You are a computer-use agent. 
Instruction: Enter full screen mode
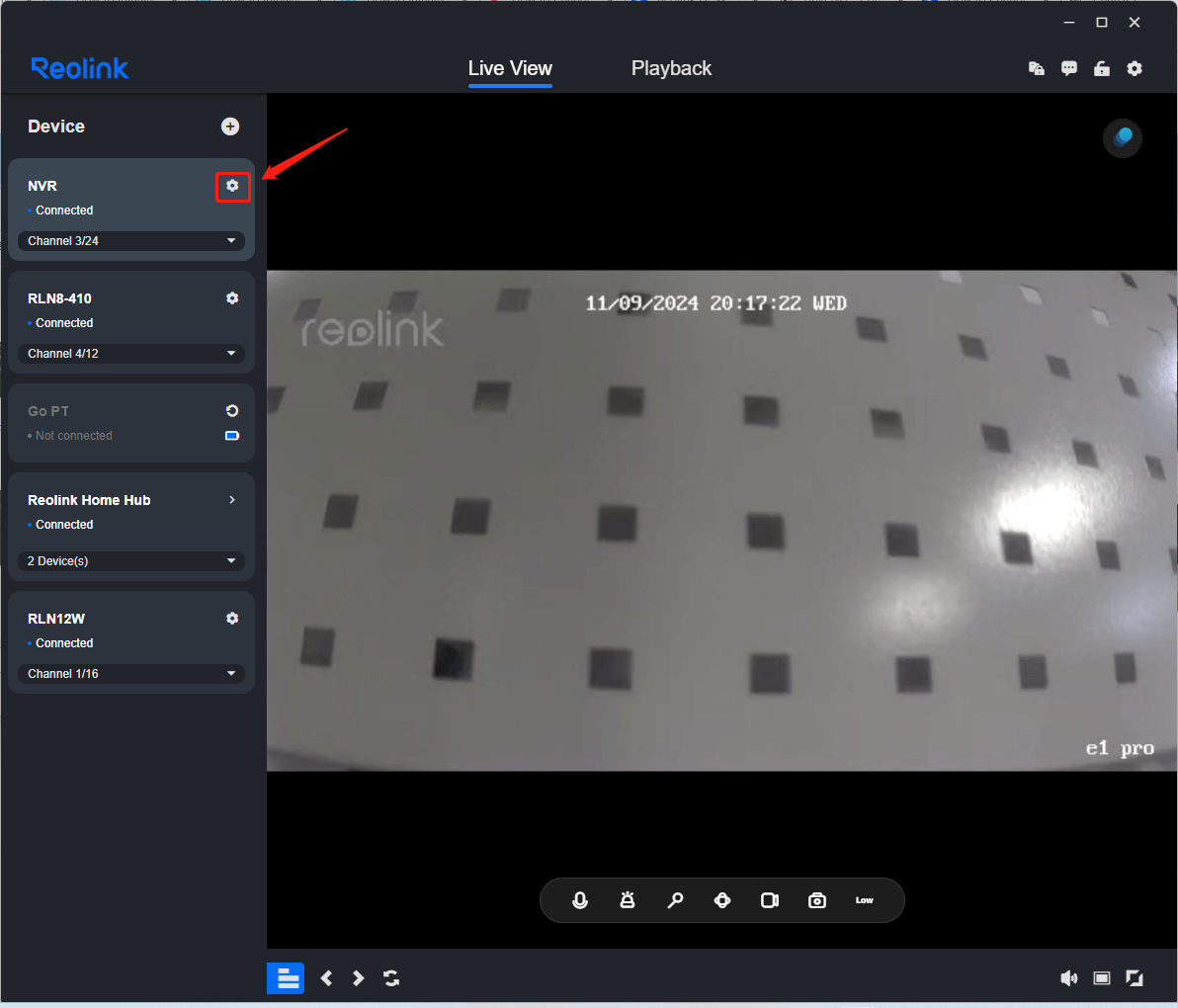pyautogui.click(x=1135, y=978)
